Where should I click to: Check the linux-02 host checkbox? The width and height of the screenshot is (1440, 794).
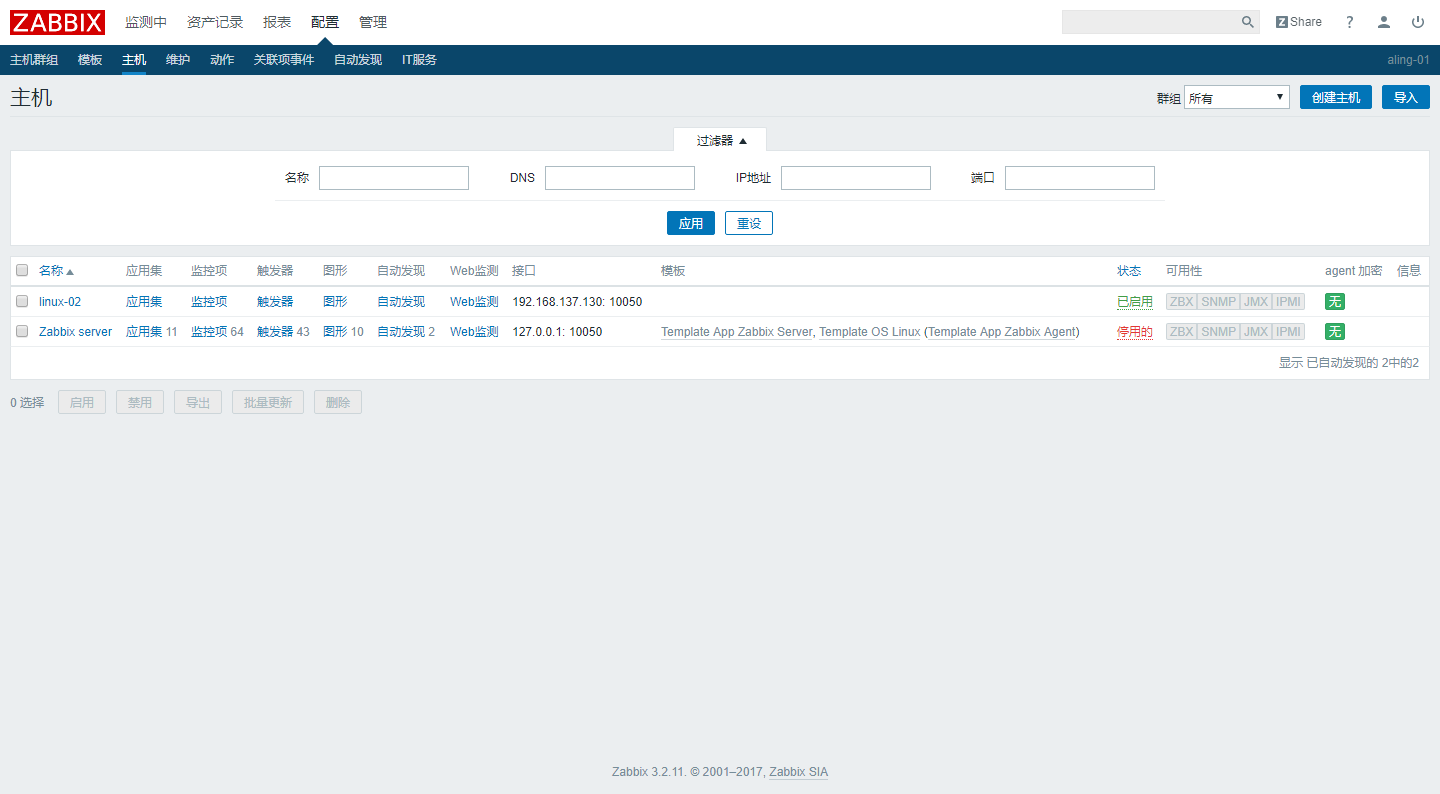point(22,301)
